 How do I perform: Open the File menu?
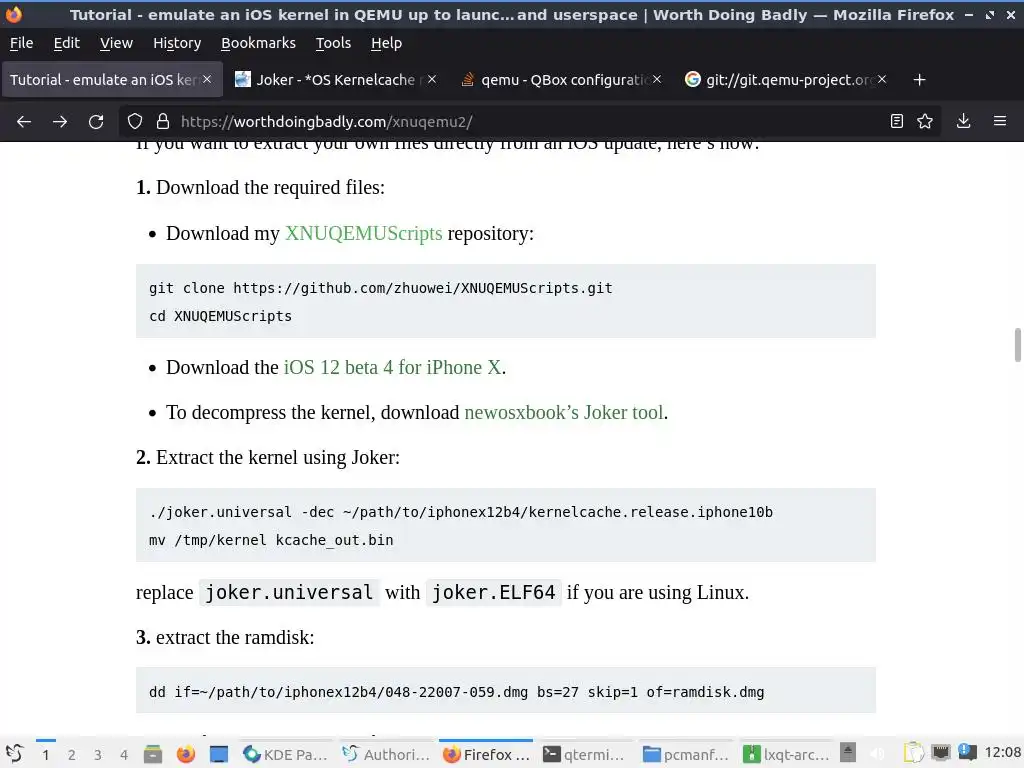point(22,43)
